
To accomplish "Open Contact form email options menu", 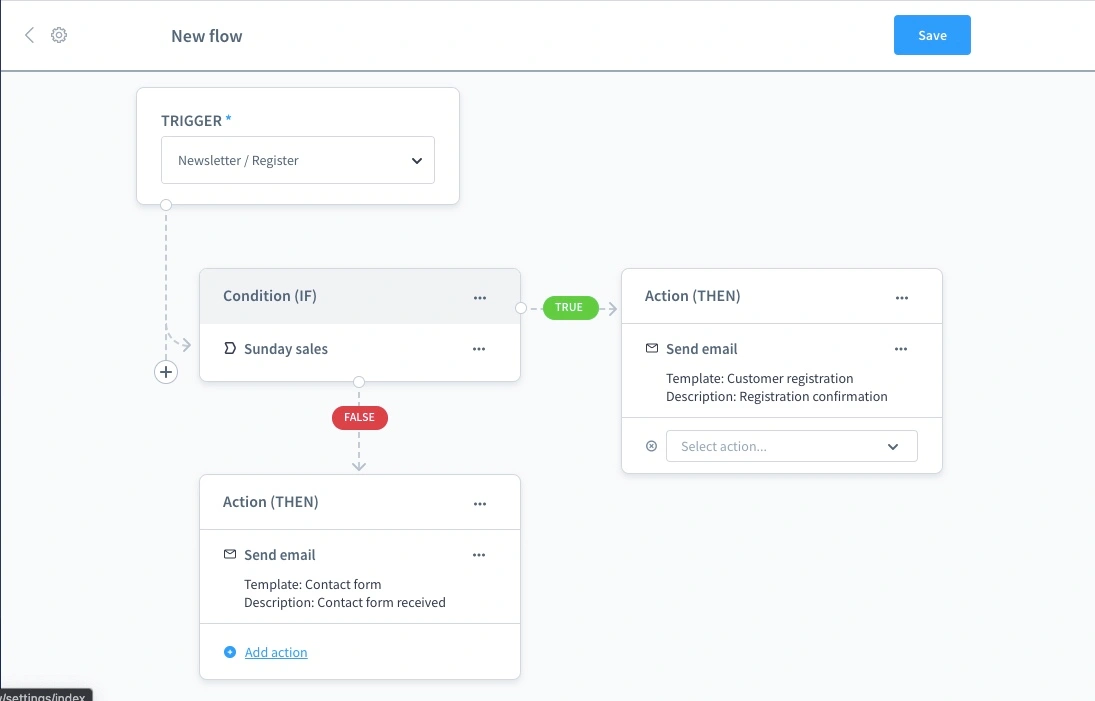I will (479, 555).
